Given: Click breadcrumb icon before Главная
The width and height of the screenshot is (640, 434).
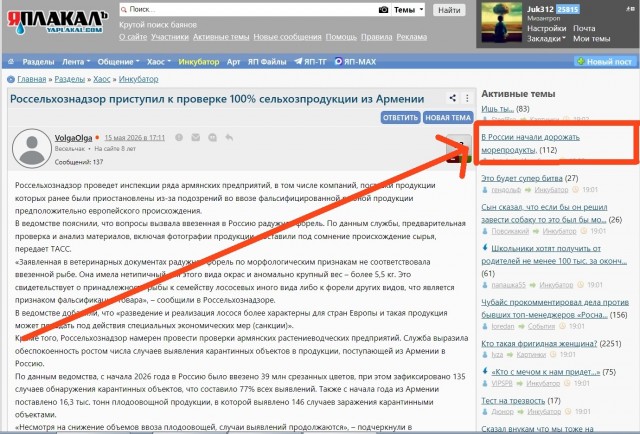Looking at the screenshot, I should (11, 79).
